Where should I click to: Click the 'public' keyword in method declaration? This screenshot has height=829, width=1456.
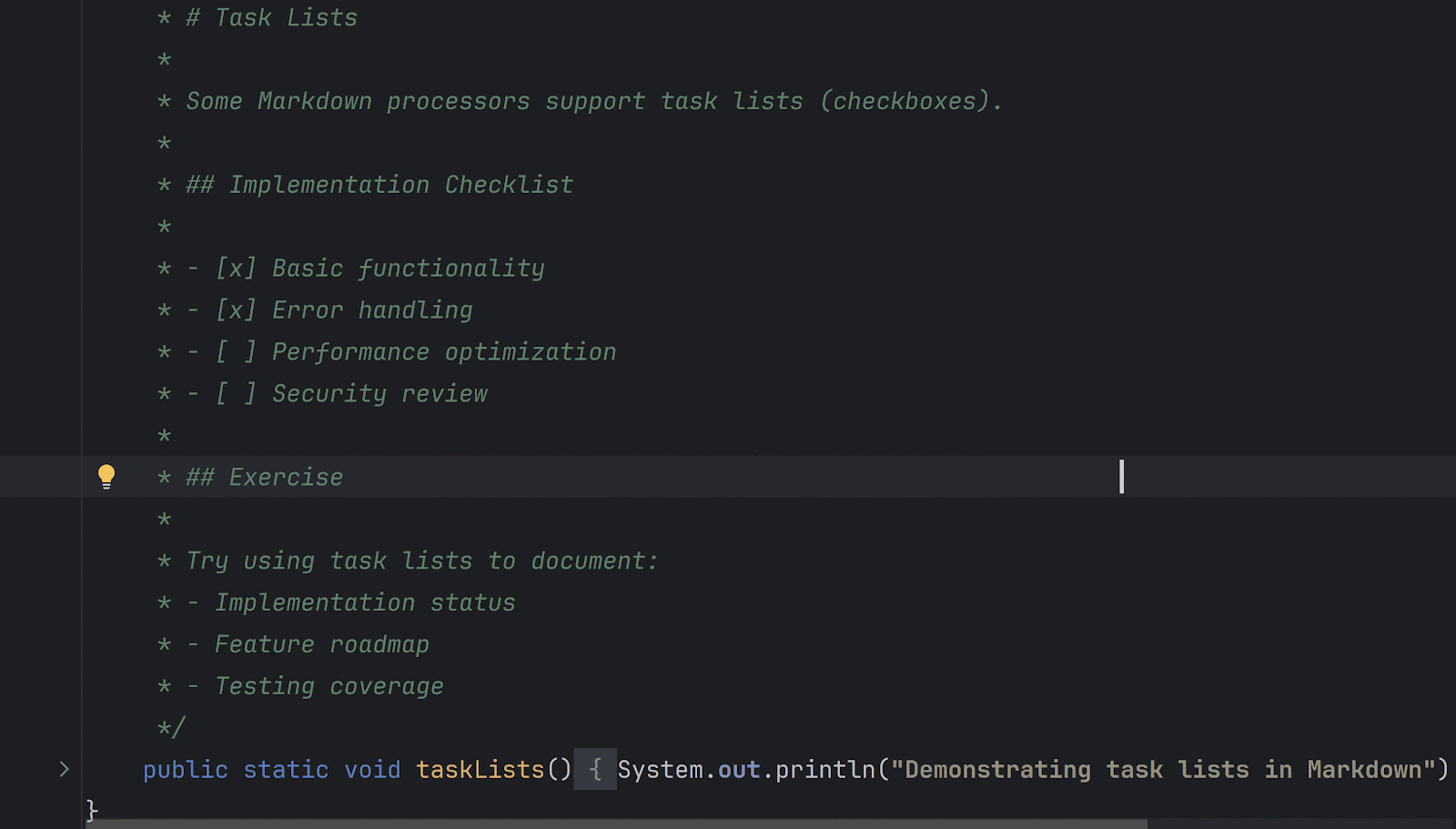point(186,770)
